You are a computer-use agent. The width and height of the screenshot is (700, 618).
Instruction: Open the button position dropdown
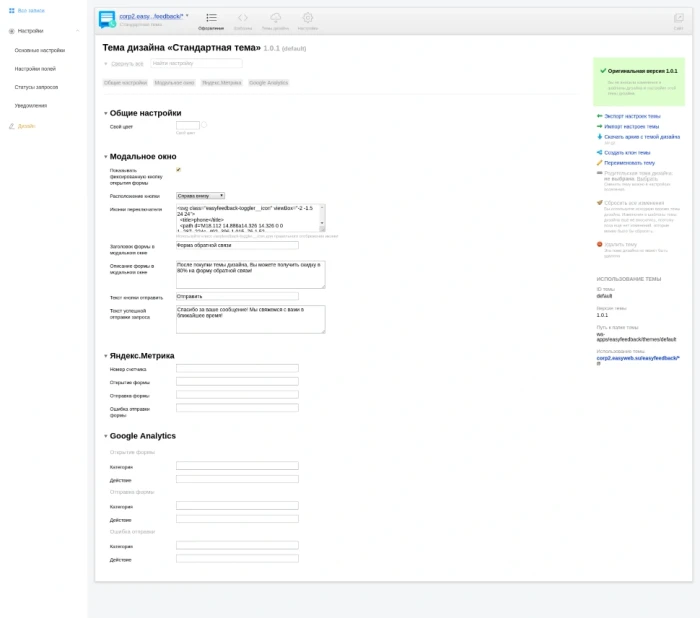200,196
